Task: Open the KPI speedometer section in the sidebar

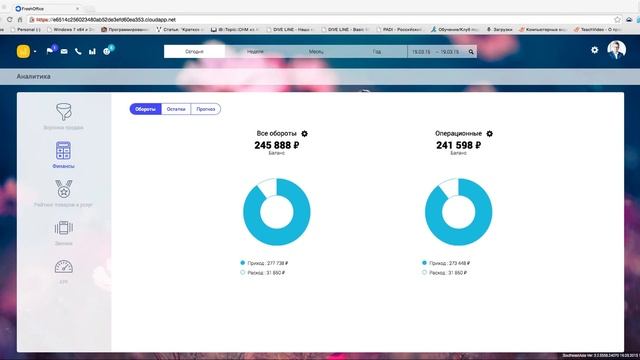Action: (64, 271)
